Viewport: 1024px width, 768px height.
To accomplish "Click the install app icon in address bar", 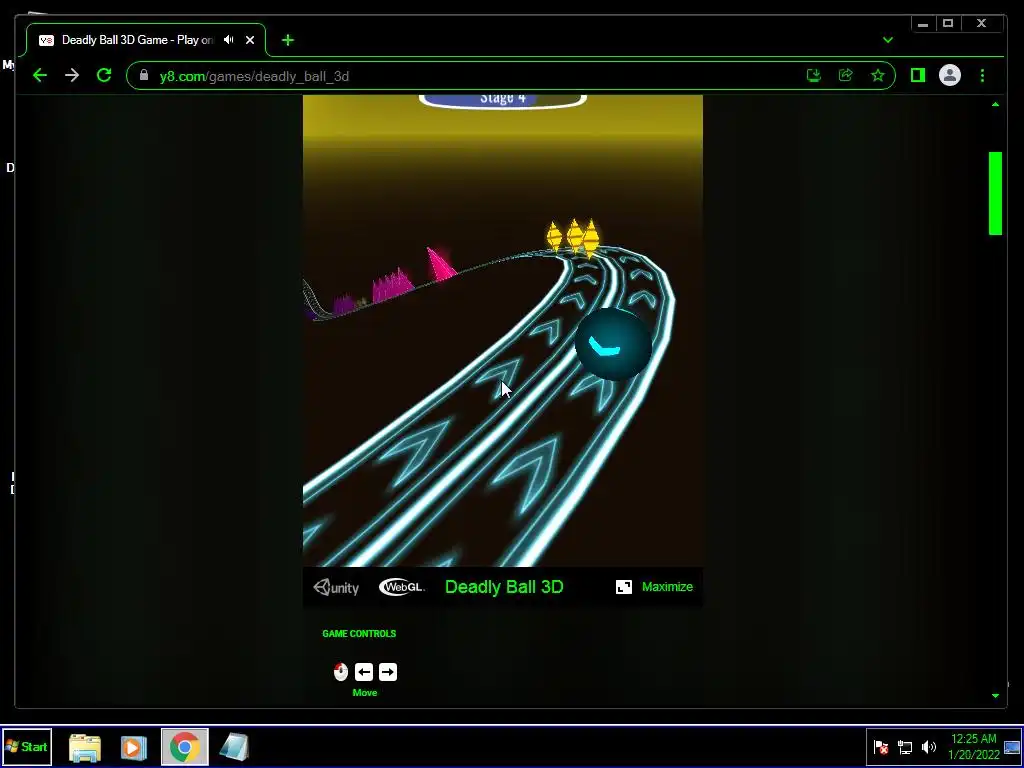I will point(814,76).
